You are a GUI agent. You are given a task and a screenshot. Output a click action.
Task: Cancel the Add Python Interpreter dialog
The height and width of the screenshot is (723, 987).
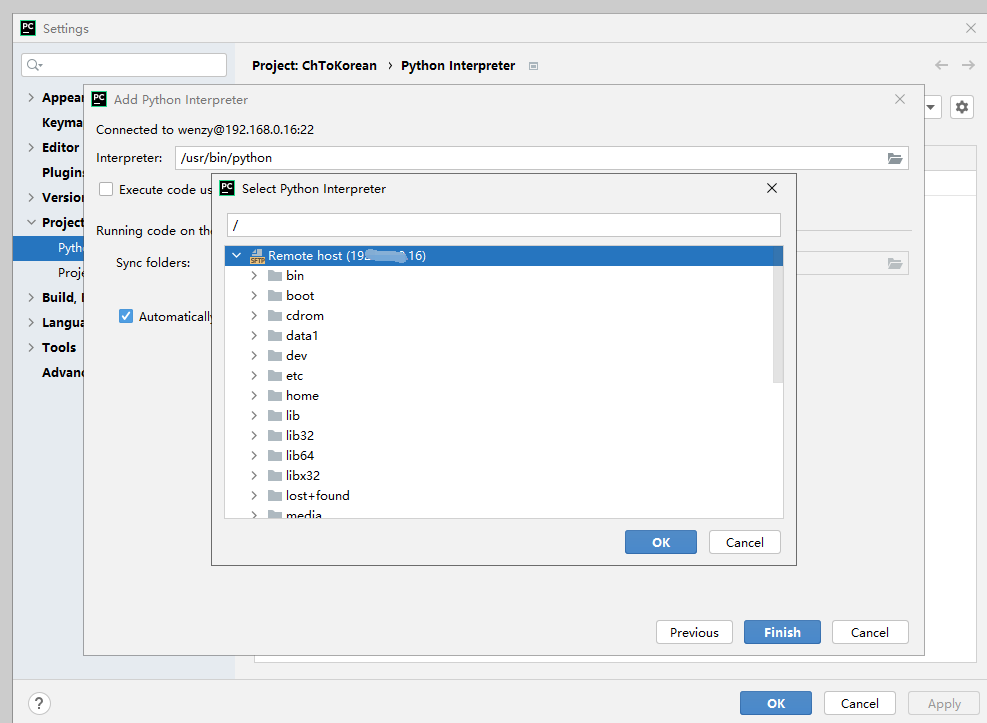pyautogui.click(x=869, y=632)
